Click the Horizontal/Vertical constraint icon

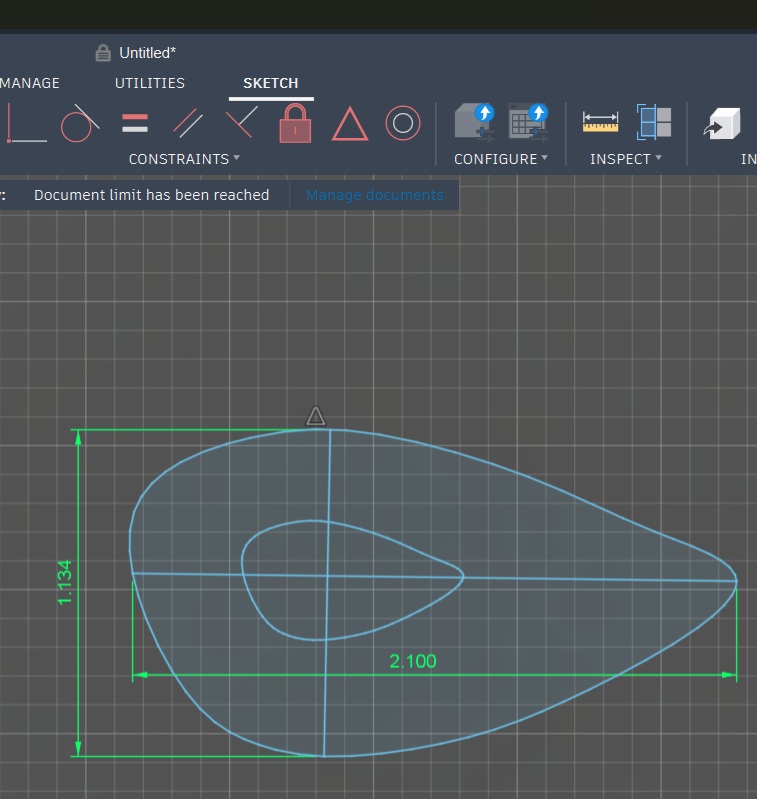pos(26,124)
